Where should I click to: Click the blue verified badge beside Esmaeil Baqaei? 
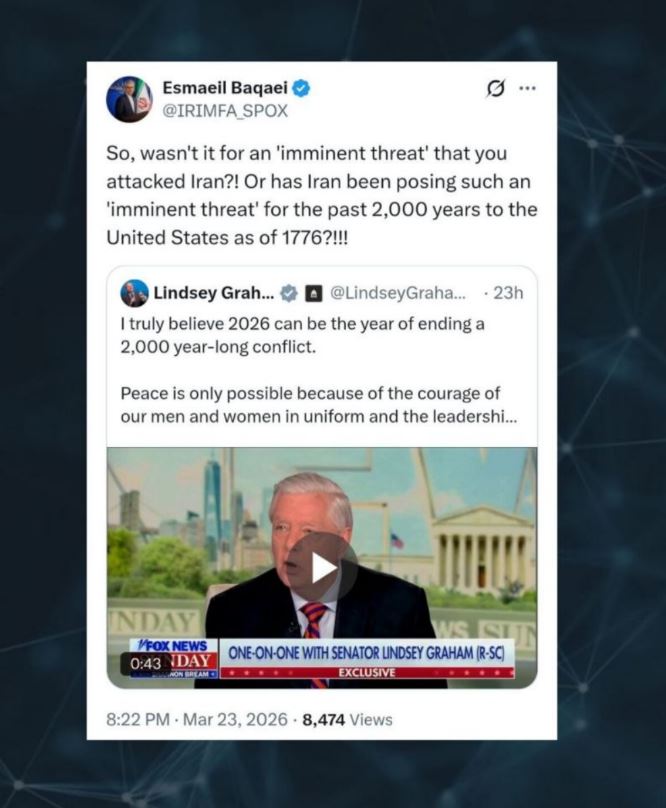pos(301,88)
